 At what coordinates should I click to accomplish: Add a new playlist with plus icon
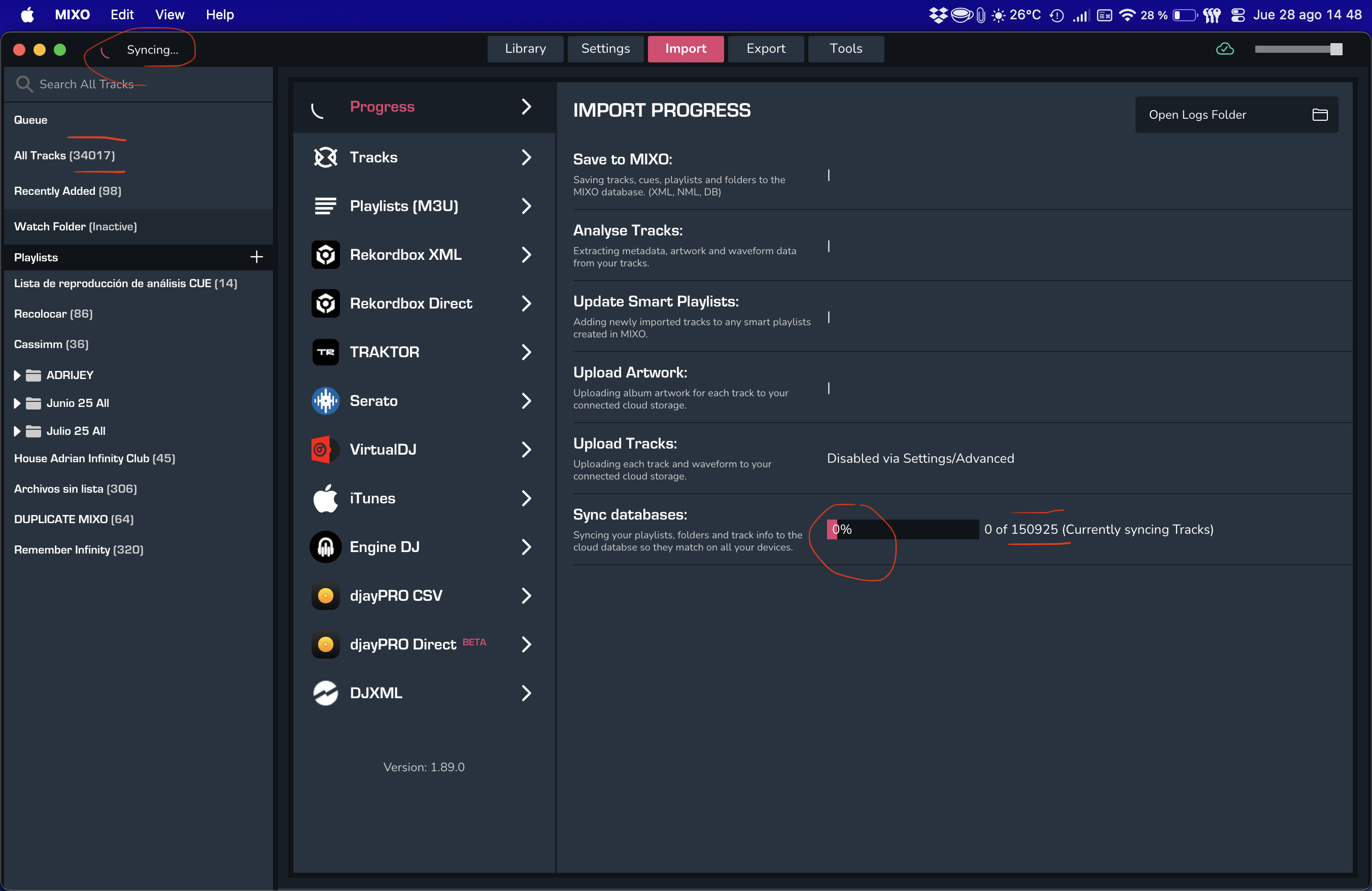[x=257, y=257]
